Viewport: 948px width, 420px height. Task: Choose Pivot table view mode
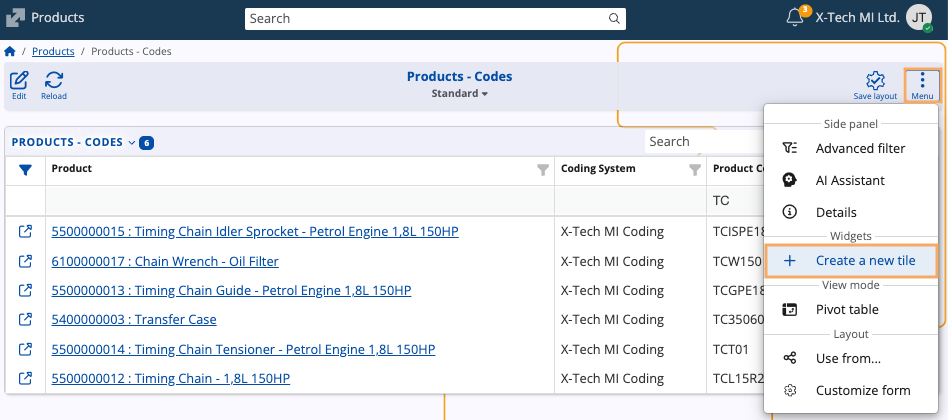(846, 309)
